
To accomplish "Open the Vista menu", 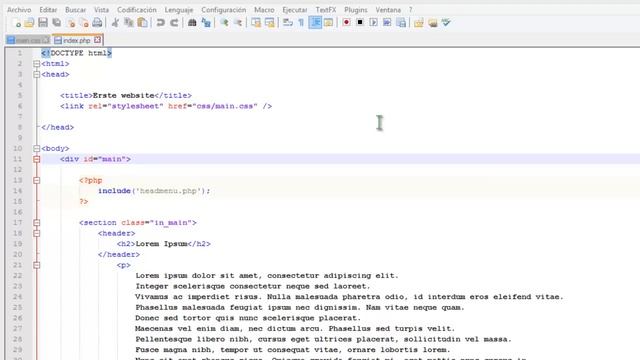I will click(x=101, y=9).
